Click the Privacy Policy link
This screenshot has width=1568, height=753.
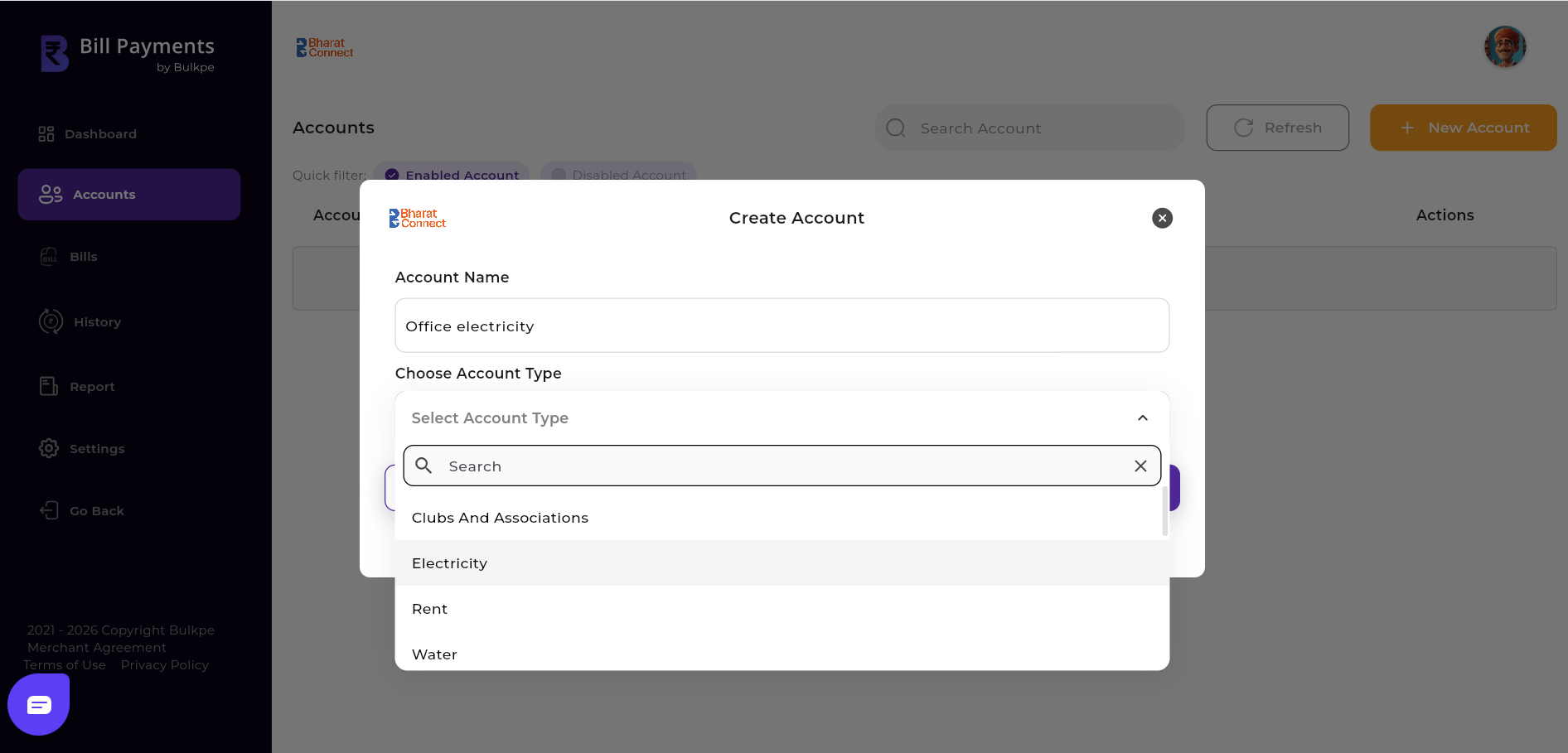[164, 665]
